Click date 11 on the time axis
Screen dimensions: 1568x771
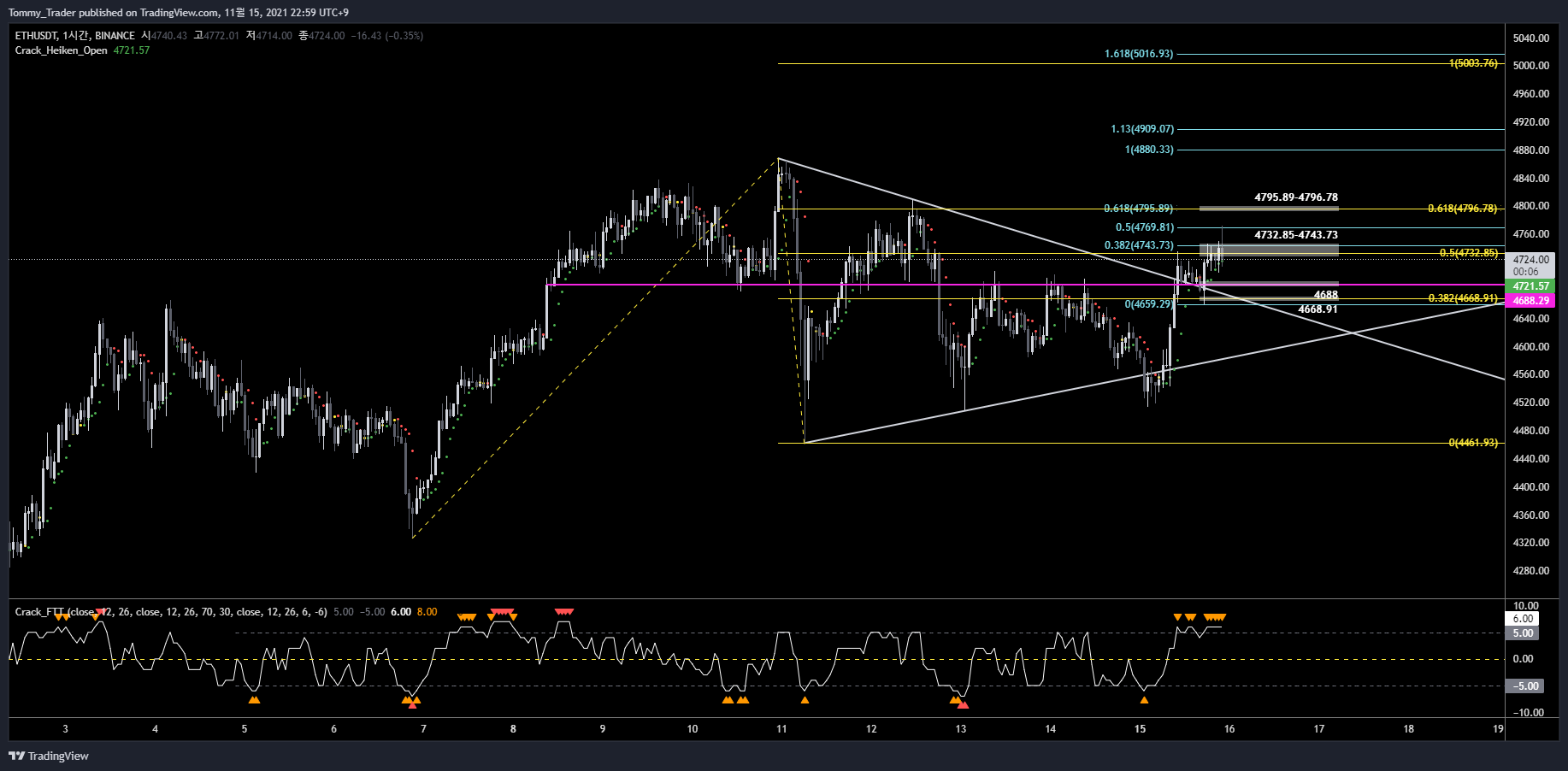(781, 729)
